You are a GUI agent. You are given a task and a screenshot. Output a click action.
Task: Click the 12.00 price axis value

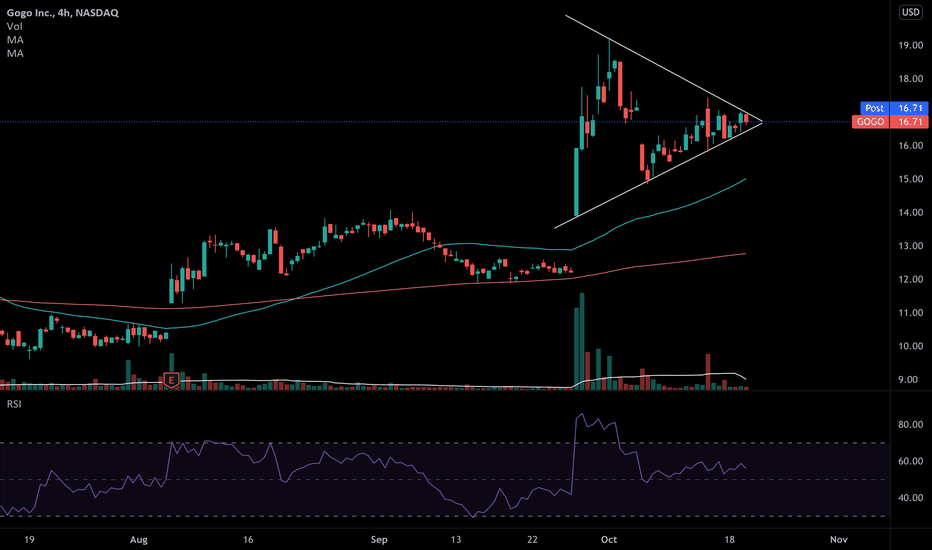pyautogui.click(x=911, y=279)
